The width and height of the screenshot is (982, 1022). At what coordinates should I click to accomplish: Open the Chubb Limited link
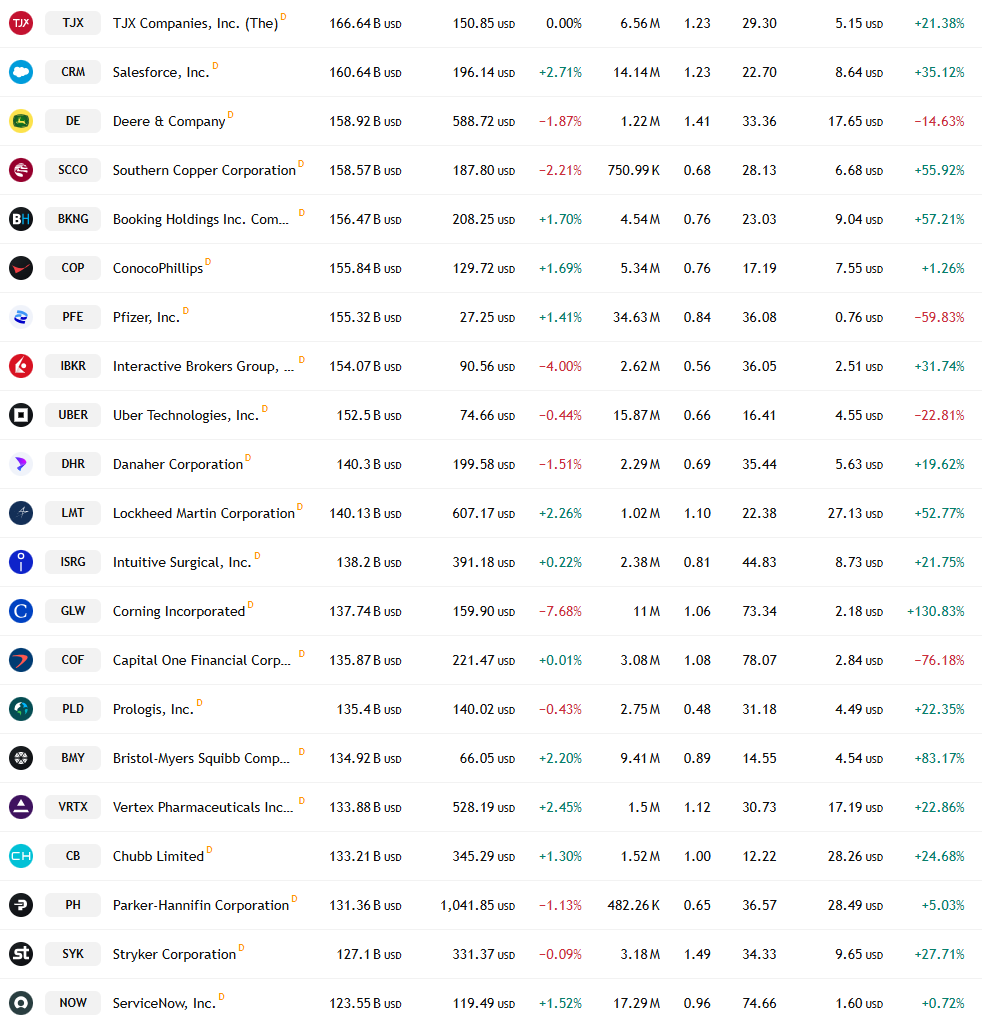(x=158, y=856)
